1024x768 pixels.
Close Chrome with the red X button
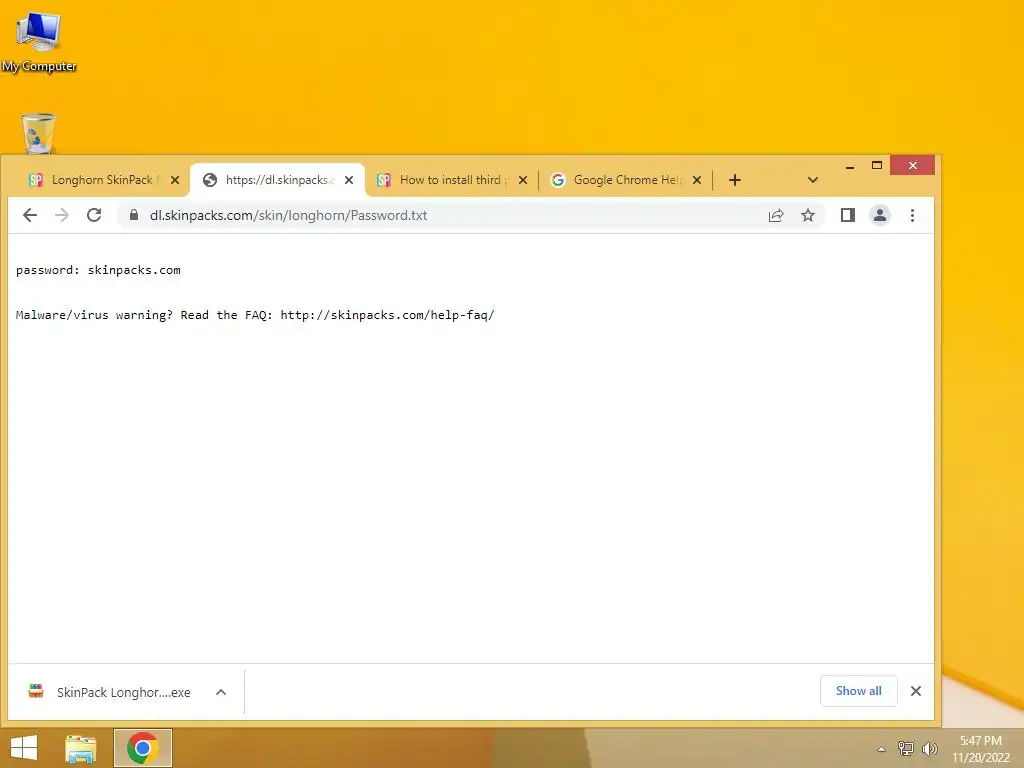coord(912,165)
